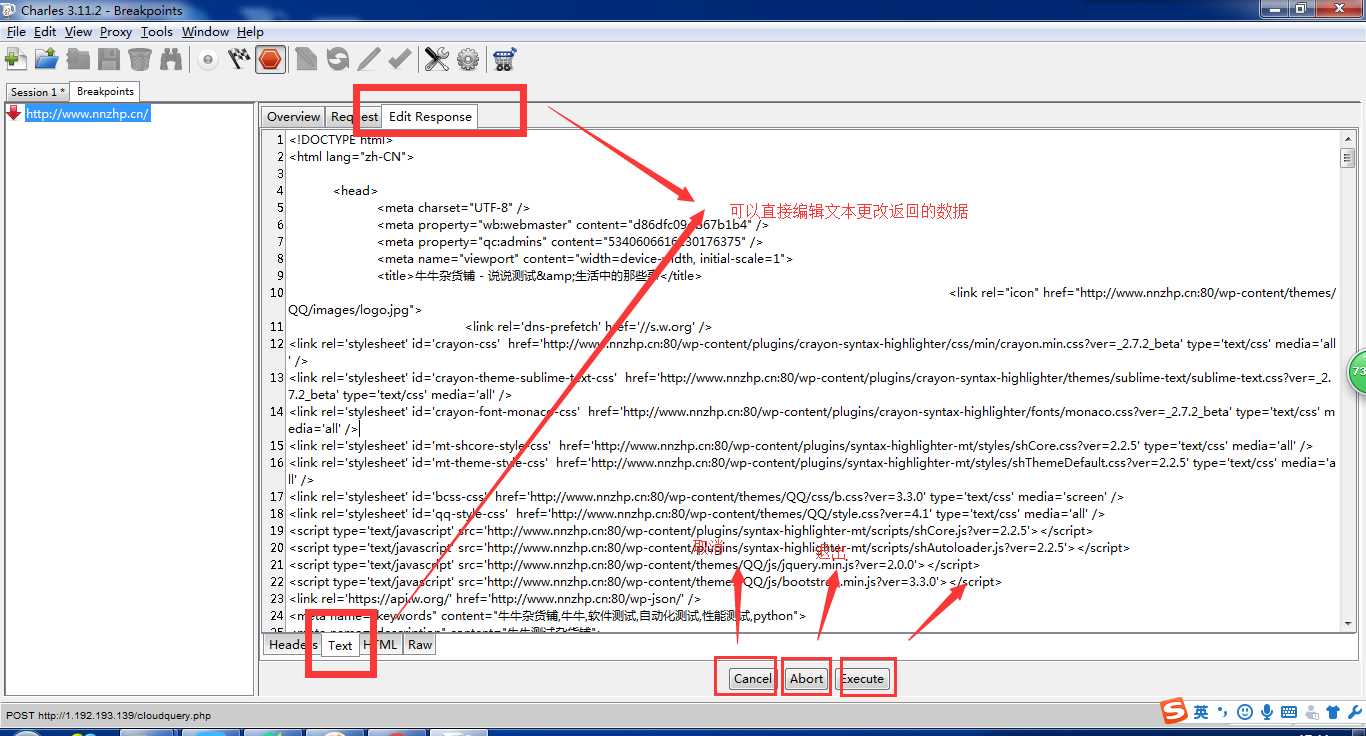The image size is (1366, 736).
Task: Open settings using the gear icon
Action: [468, 59]
